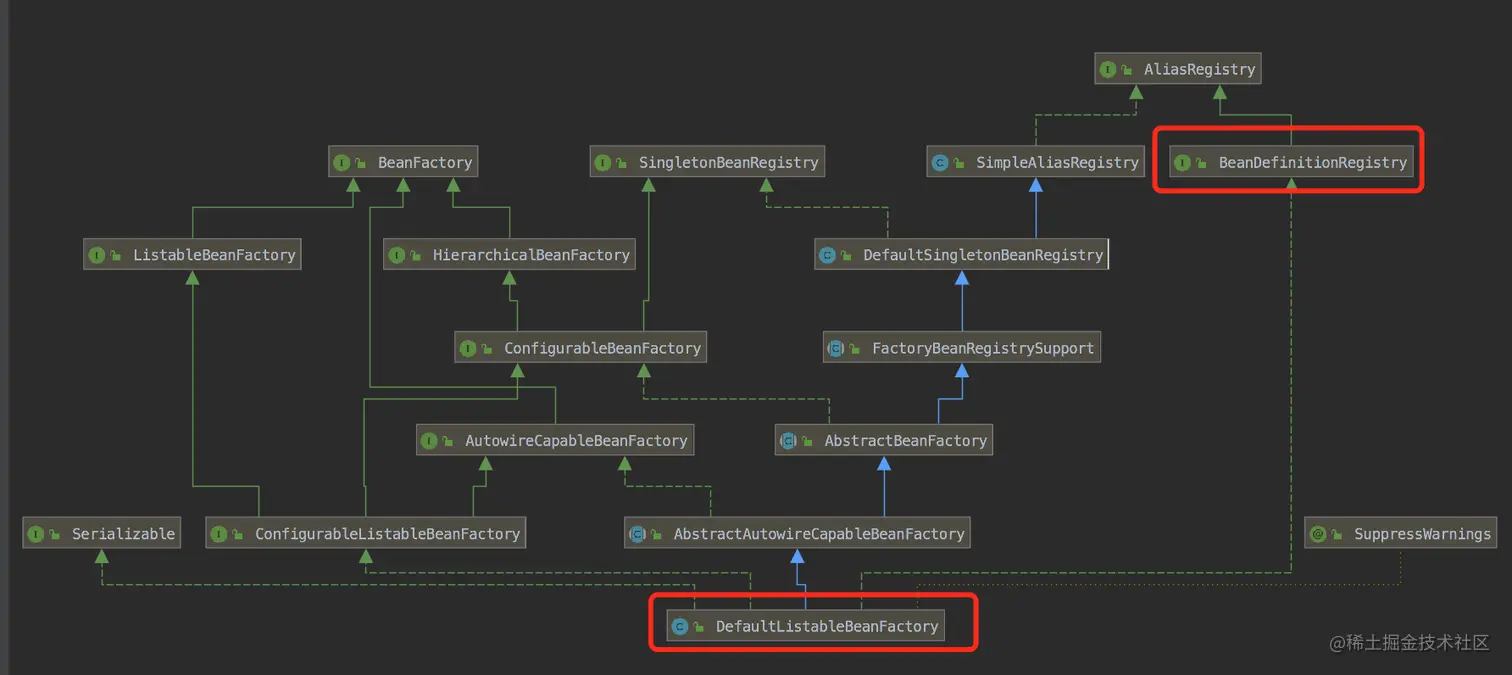Select the Serializable label text

point(123,534)
